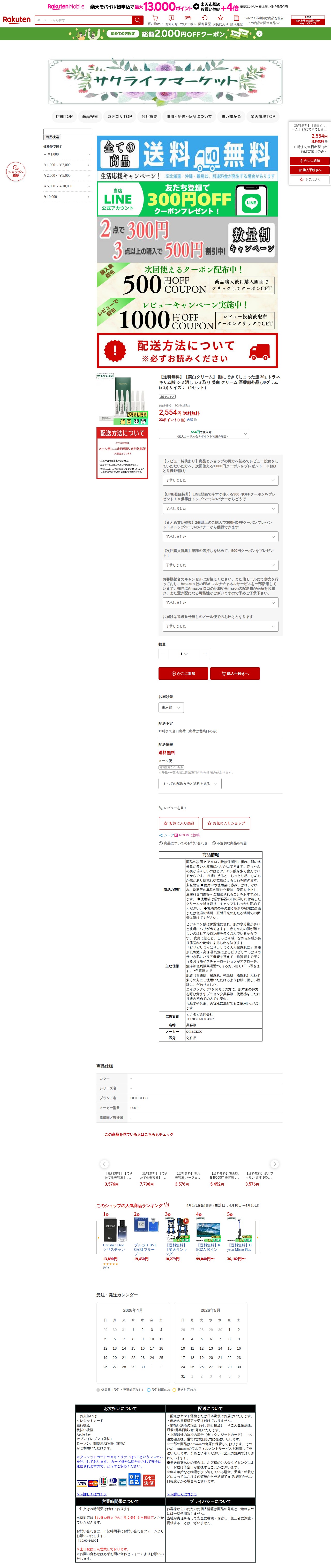
Task: Click the お気に入りショップ button
Action: [x=226, y=823]
